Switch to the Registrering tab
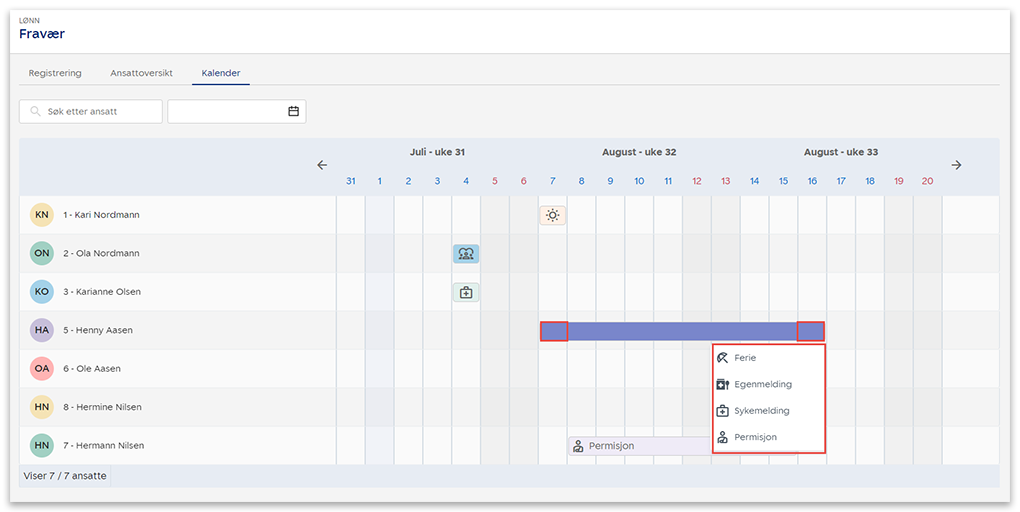 click(55, 73)
